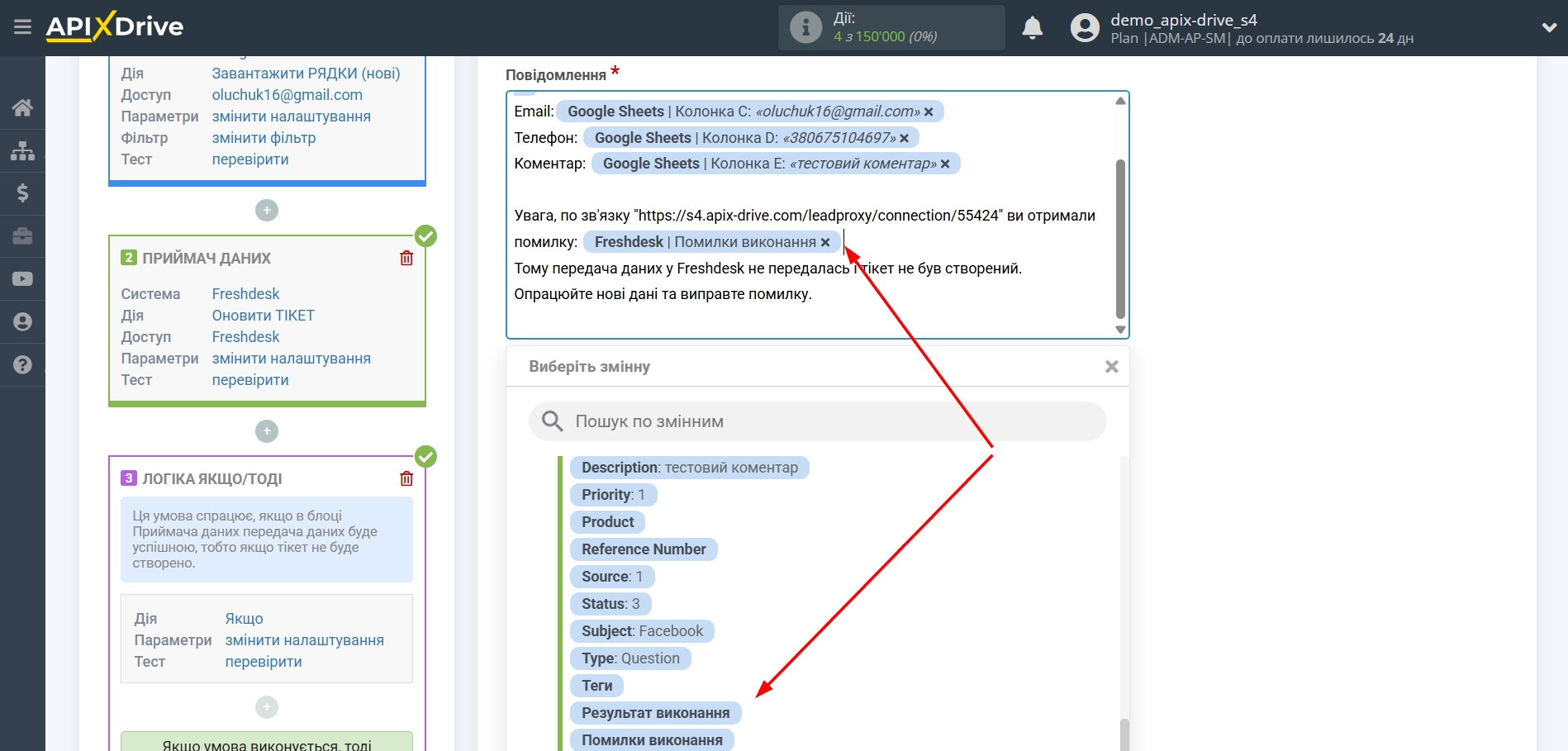The image size is (1568, 751).
Task: Open the hamburger menu
Action: [x=22, y=27]
